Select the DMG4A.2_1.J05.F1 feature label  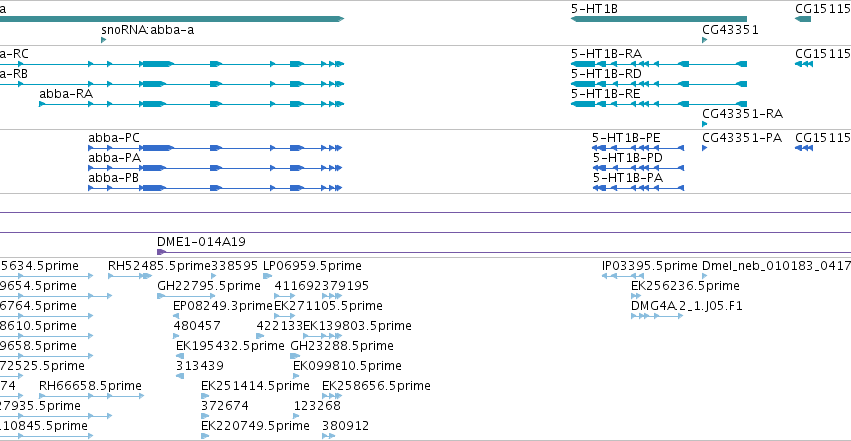click(687, 306)
